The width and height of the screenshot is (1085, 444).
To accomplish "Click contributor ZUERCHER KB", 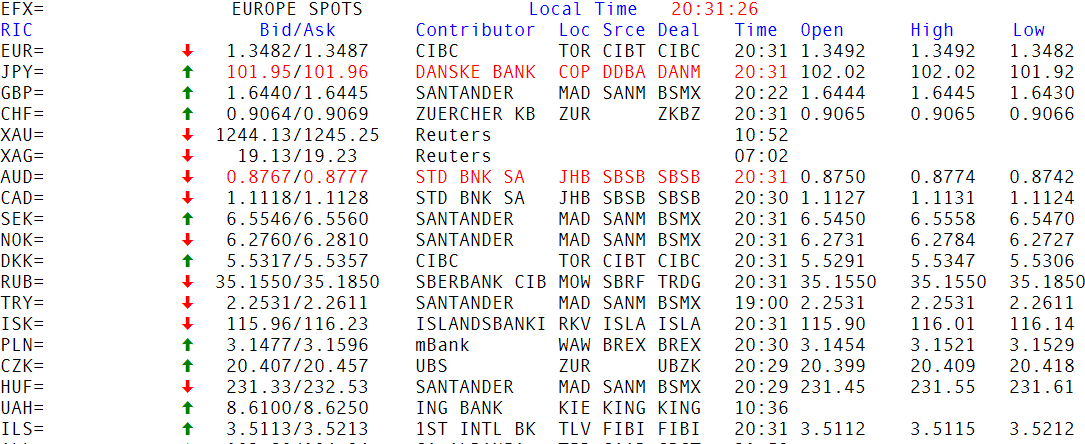I will [x=475, y=114].
